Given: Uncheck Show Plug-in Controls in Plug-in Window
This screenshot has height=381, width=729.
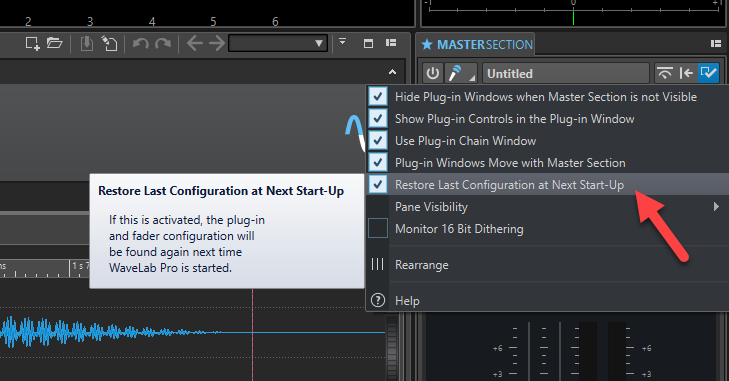Looking at the screenshot, I should pos(378,119).
